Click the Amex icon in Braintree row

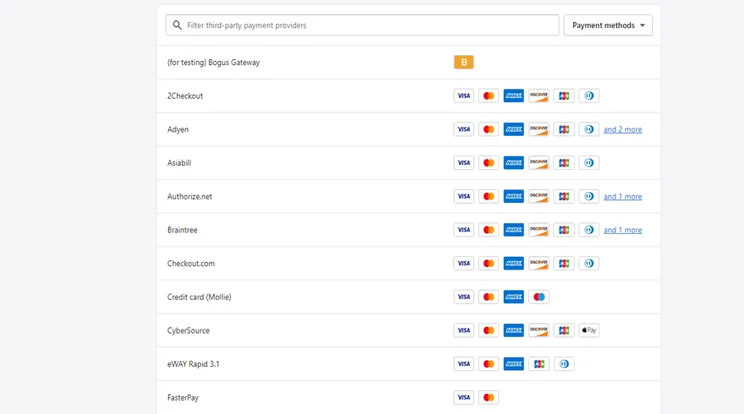(x=514, y=230)
